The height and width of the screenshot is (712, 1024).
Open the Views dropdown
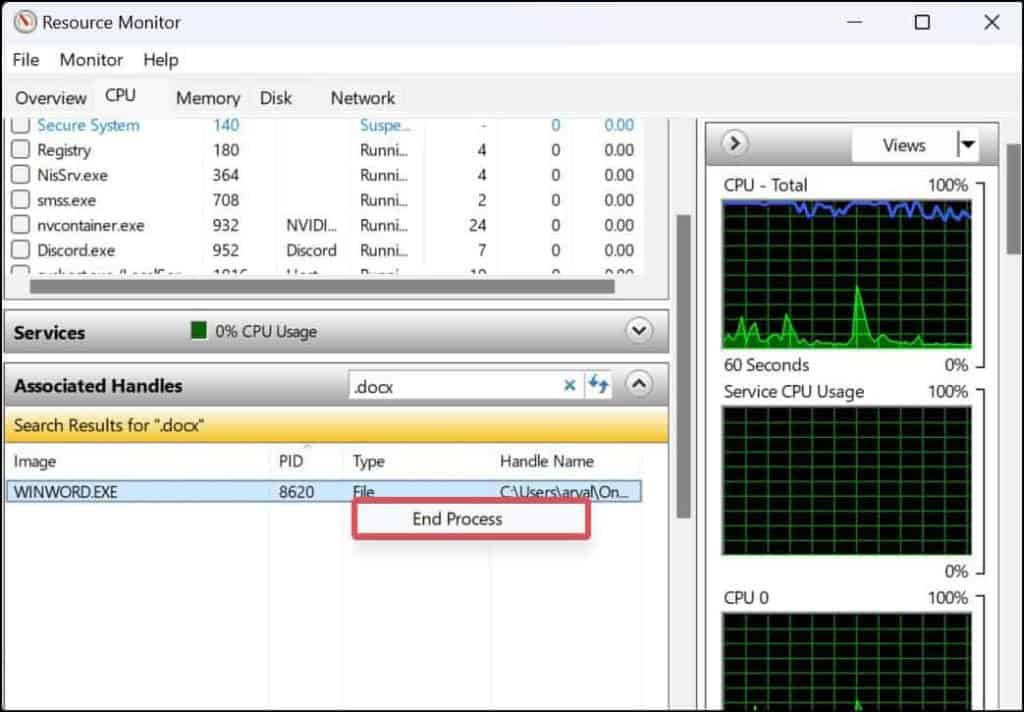tap(968, 144)
